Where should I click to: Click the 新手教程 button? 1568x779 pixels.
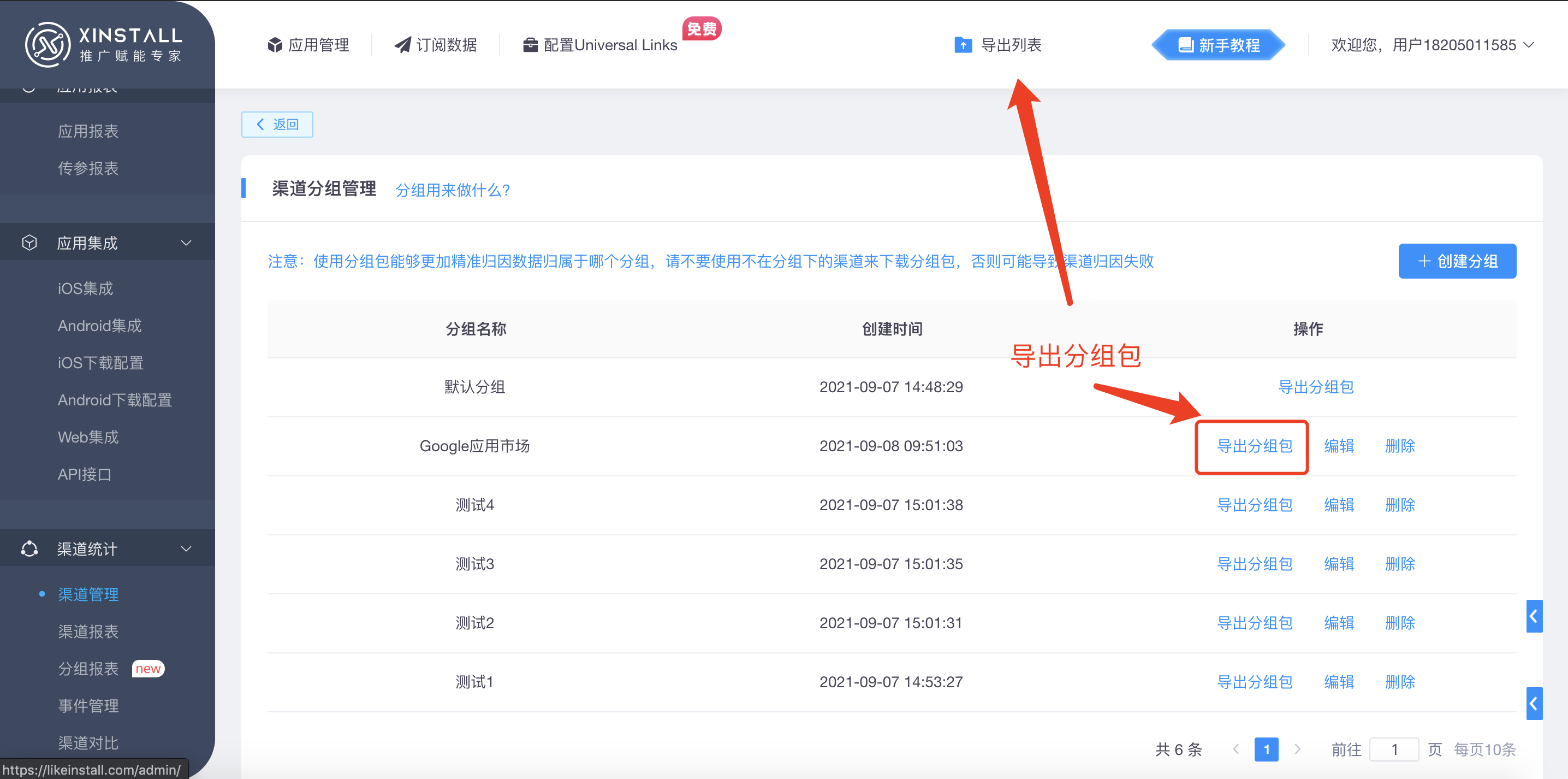pyautogui.click(x=1218, y=44)
